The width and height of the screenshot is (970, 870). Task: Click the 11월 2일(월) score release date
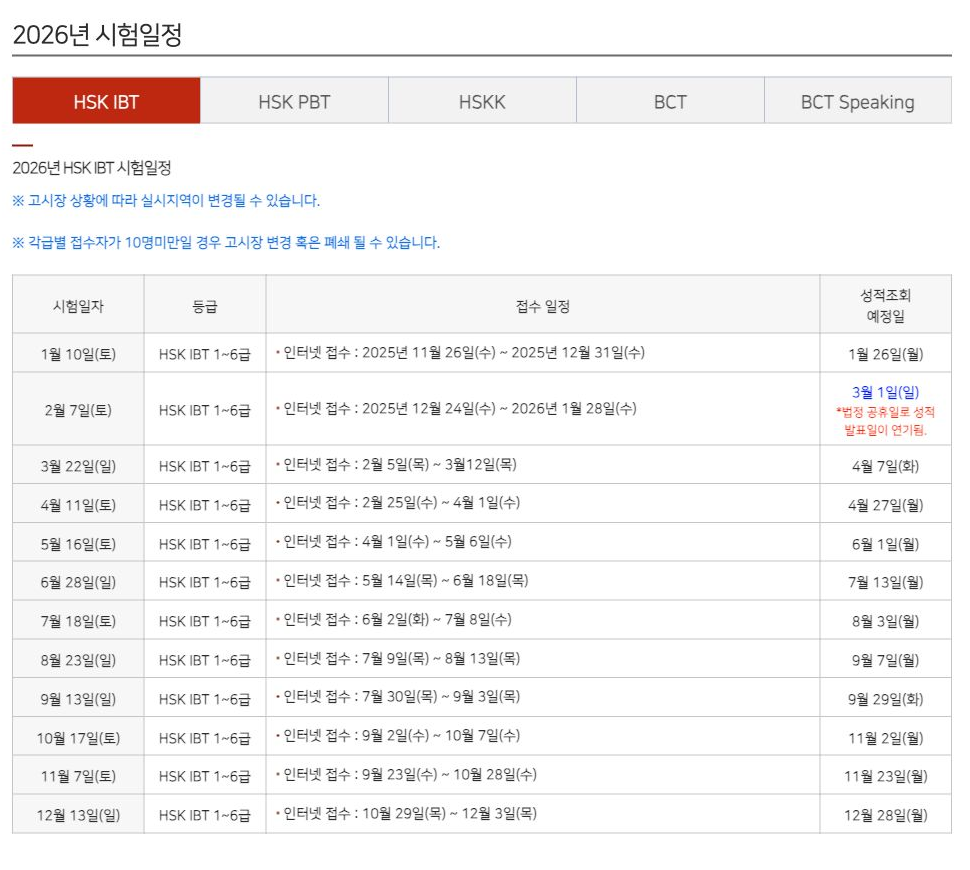coord(885,738)
